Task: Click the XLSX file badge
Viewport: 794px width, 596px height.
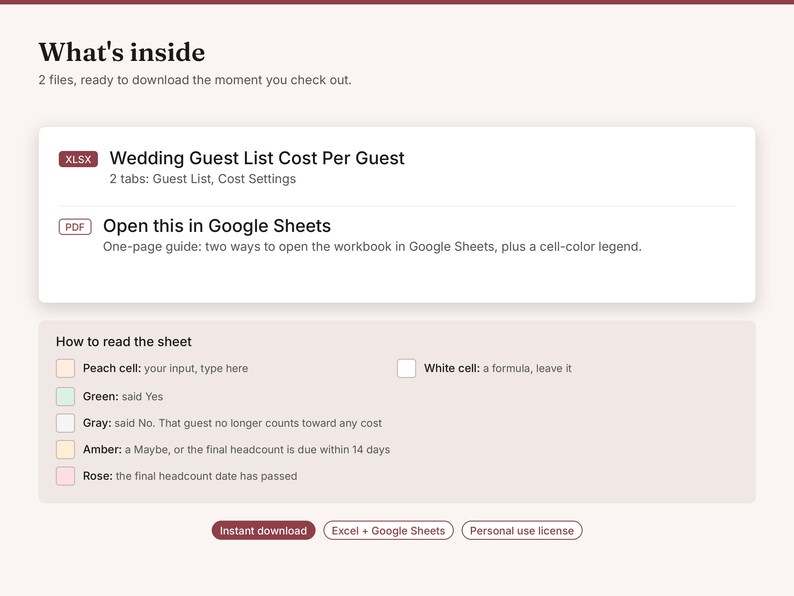Action: pyautogui.click(x=78, y=159)
